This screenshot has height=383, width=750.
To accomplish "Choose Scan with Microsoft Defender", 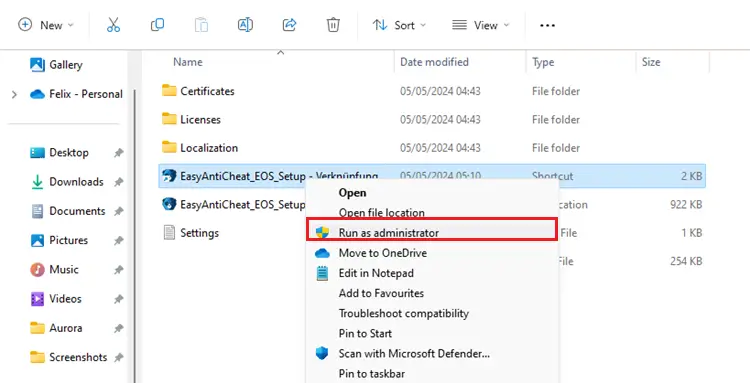I will click(x=414, y=354).
